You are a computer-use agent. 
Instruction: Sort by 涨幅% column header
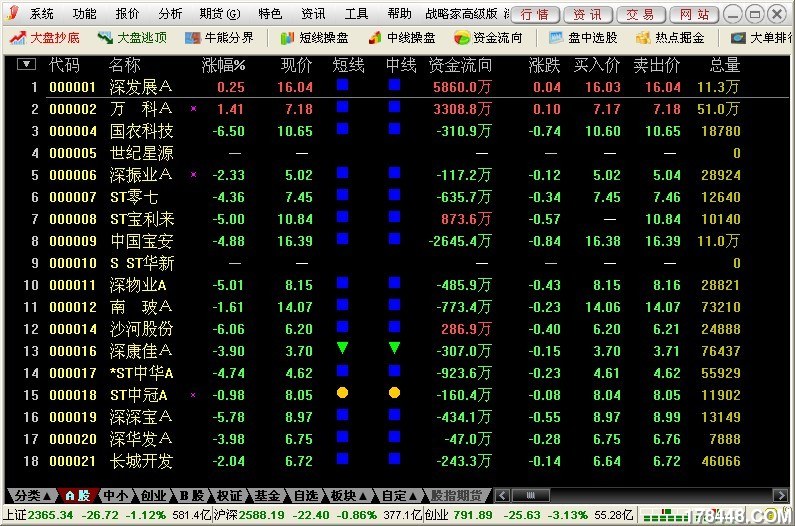tap(223, 65)
